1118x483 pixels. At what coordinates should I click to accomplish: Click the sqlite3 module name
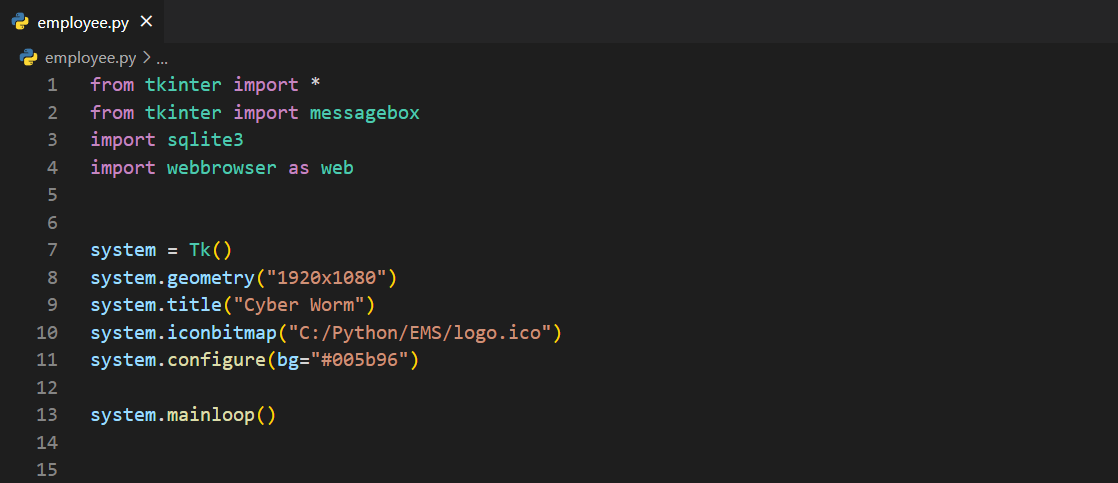click(x=205, y=140)
